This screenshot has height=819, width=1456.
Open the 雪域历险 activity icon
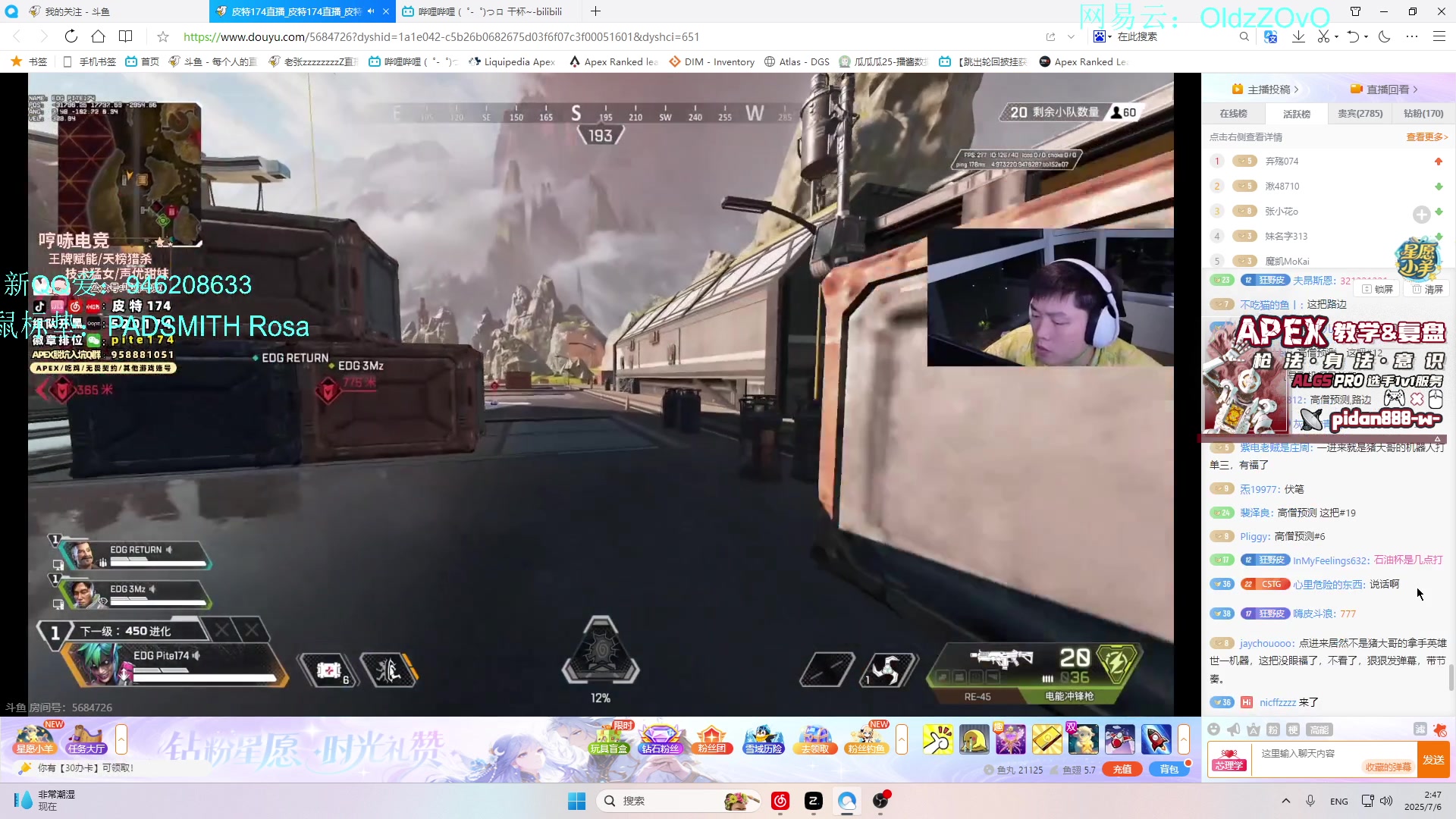(x=763, y=739)
